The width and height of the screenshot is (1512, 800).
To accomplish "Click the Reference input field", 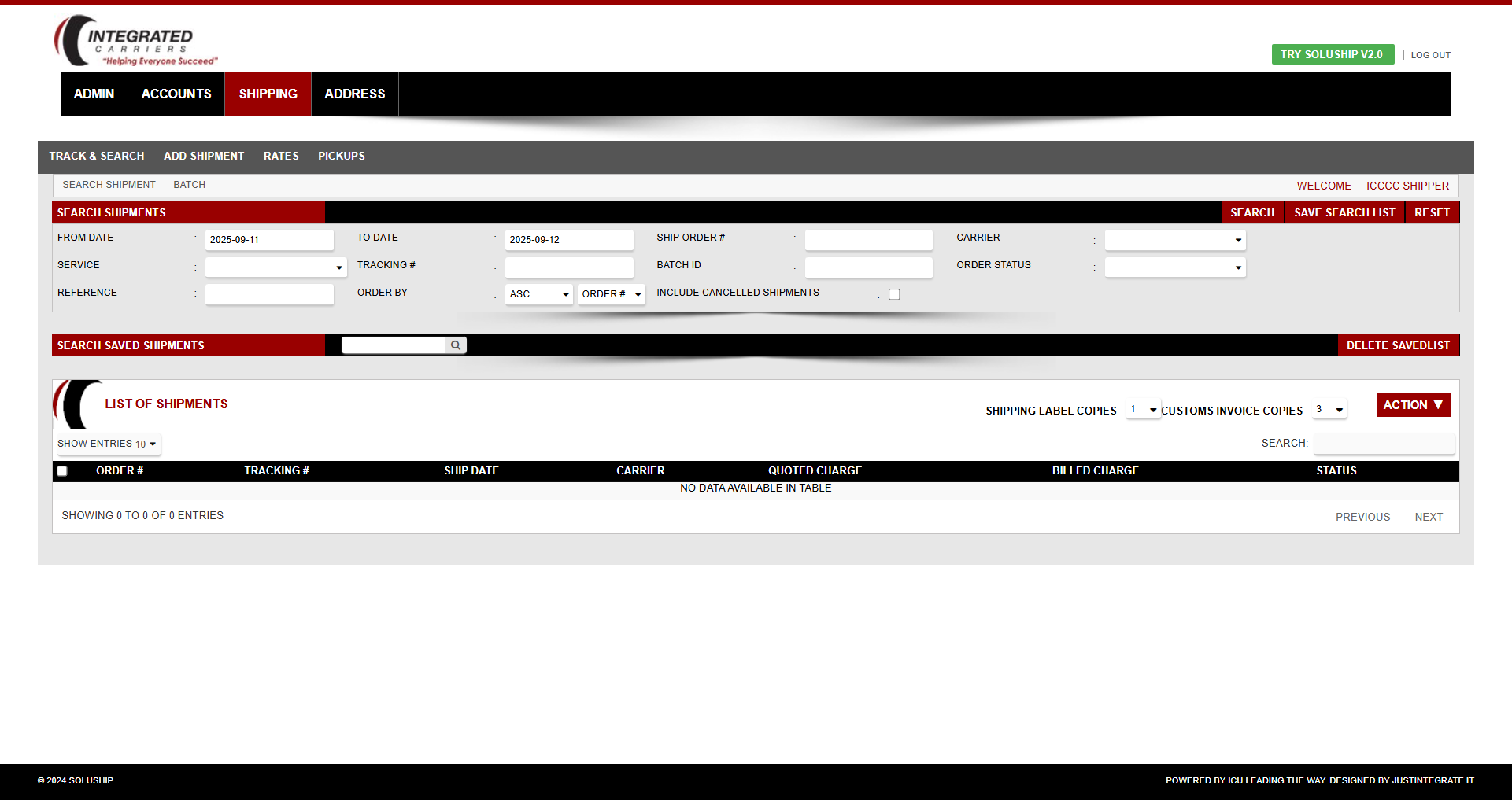I will coord(269,294).
